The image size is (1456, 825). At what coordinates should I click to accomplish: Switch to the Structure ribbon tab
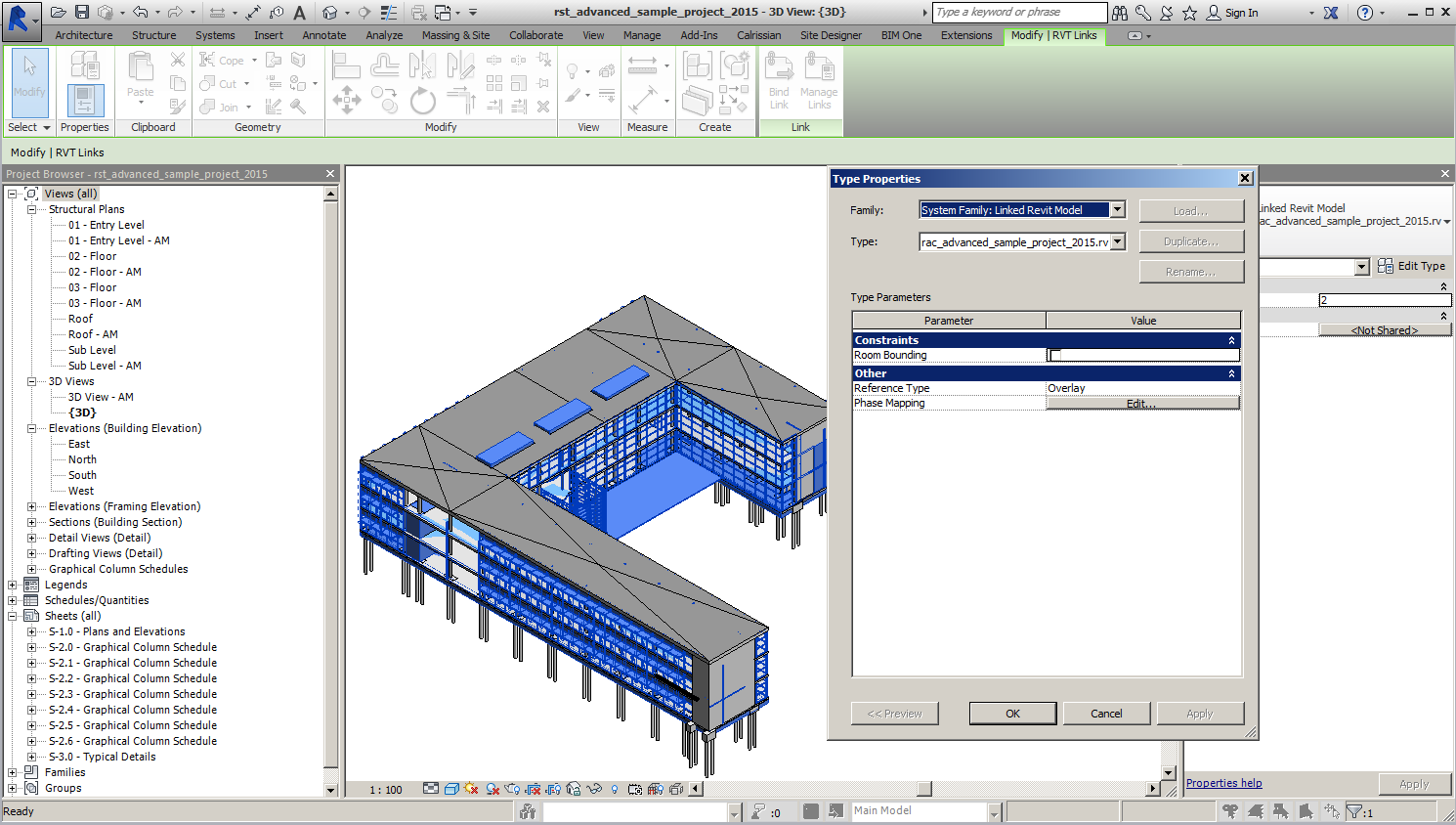pos(154,35)
